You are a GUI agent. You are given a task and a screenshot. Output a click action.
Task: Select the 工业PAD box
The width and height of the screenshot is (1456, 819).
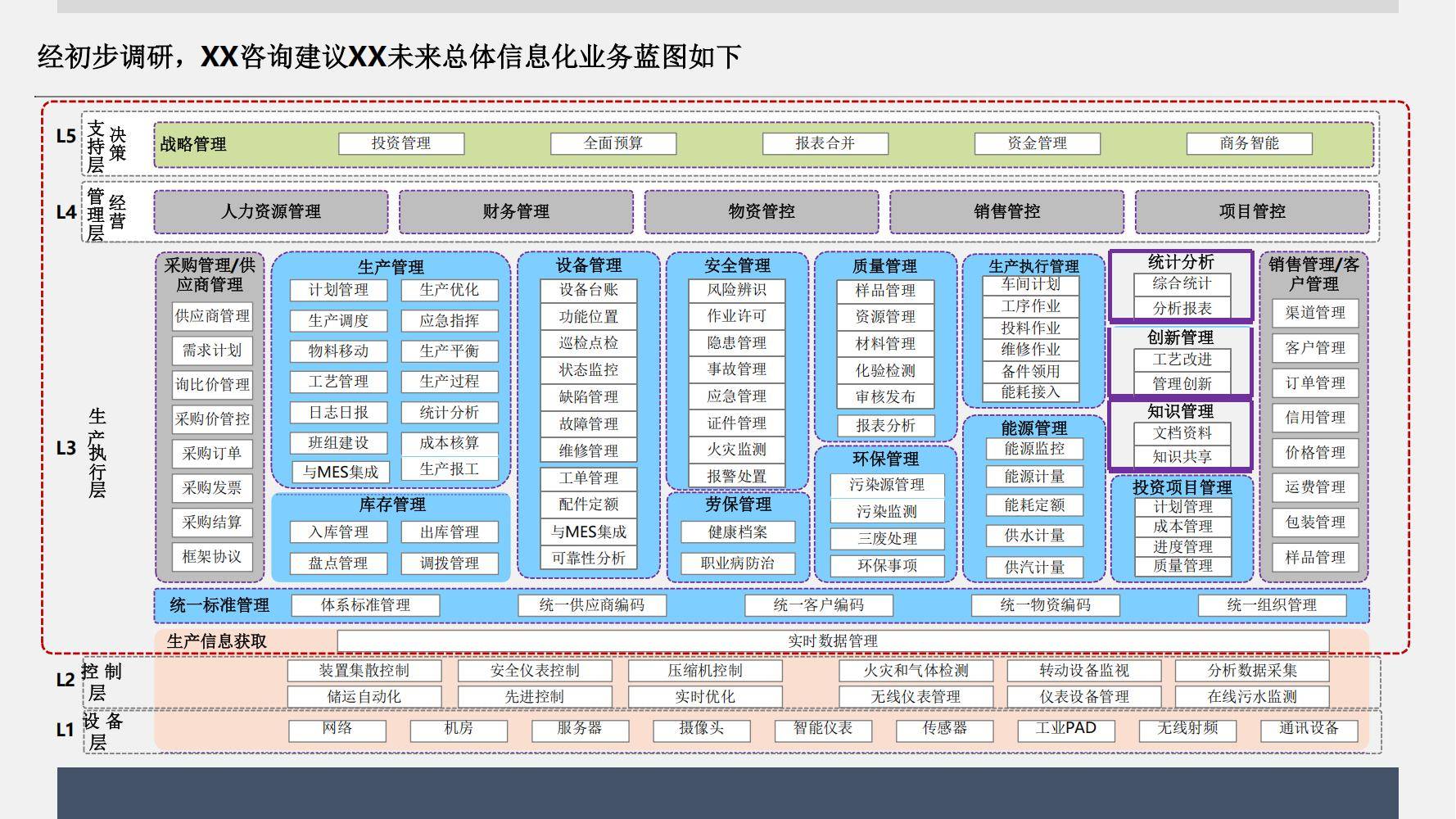[x=1066, y=730]
